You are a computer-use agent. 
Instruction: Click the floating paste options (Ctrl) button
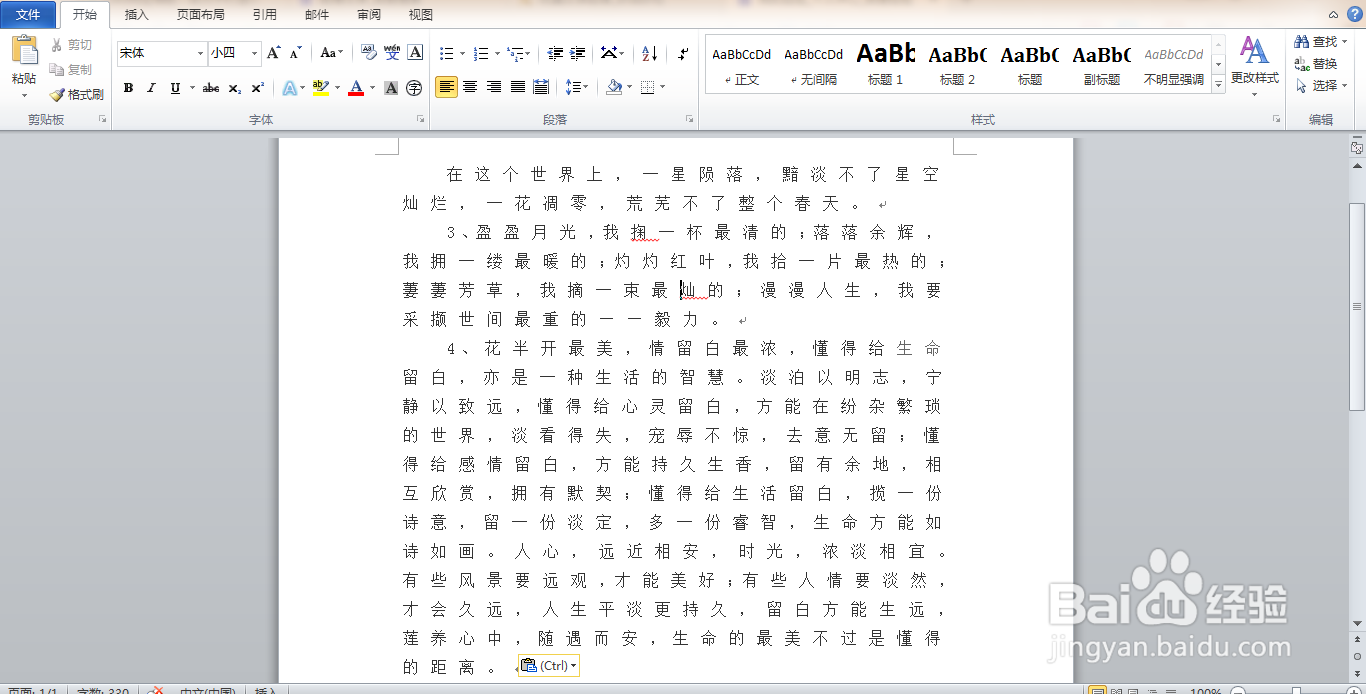[x=547, y=665]
